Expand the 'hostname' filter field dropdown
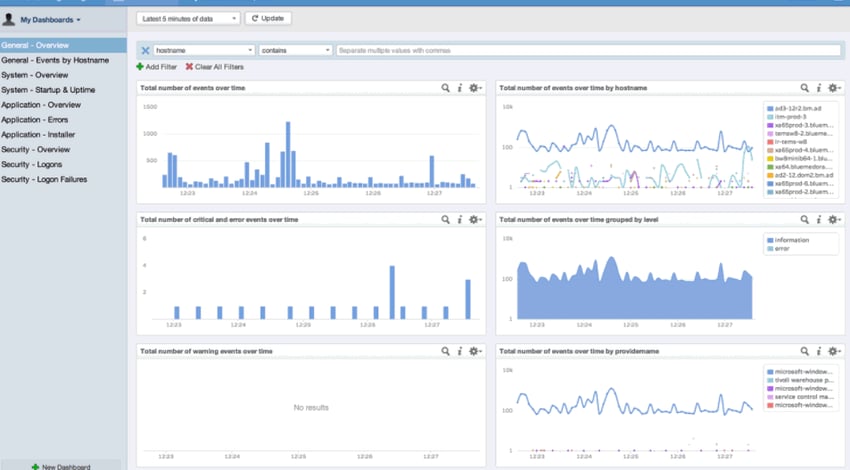850x470 pixels. click(204, 50)
